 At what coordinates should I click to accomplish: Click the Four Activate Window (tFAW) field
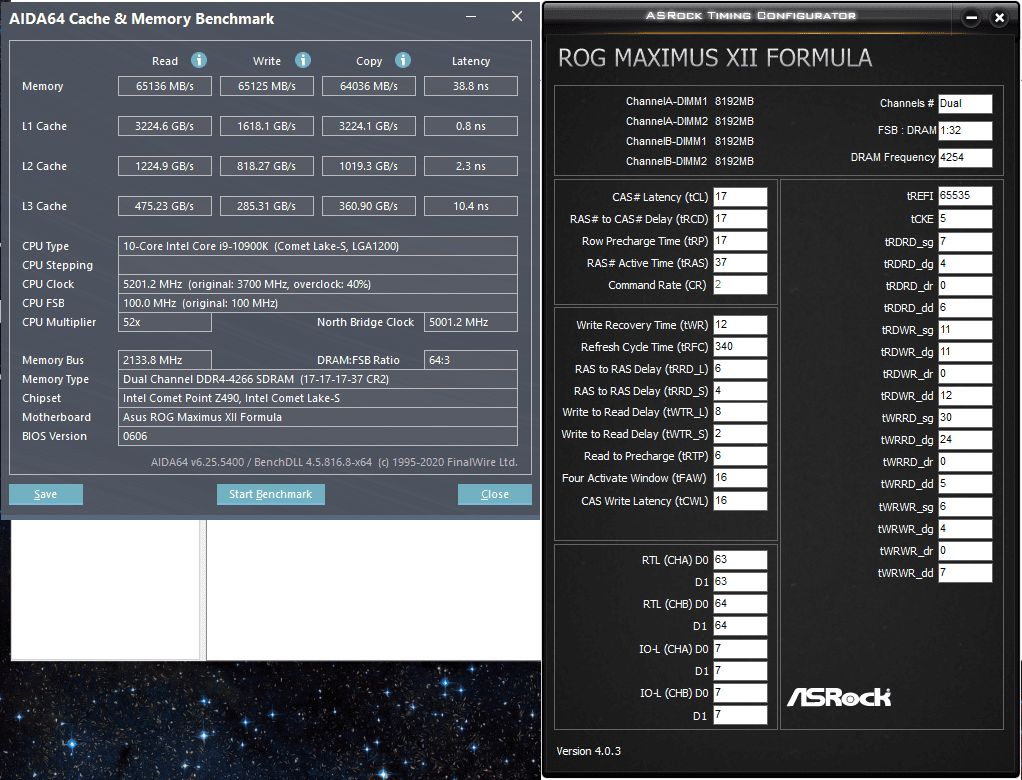(740, 478)
